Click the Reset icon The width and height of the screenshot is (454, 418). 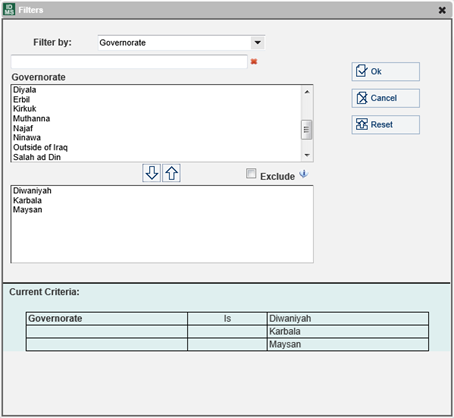pos(362,124)
